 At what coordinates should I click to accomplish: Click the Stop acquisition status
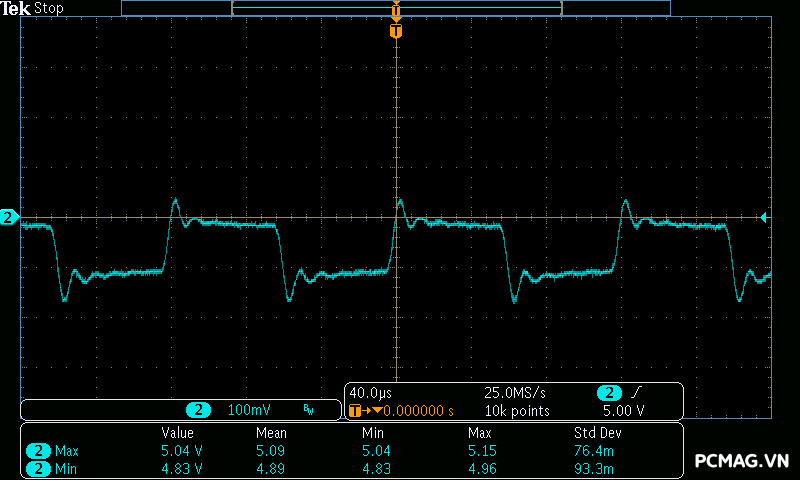coord(49,8)
